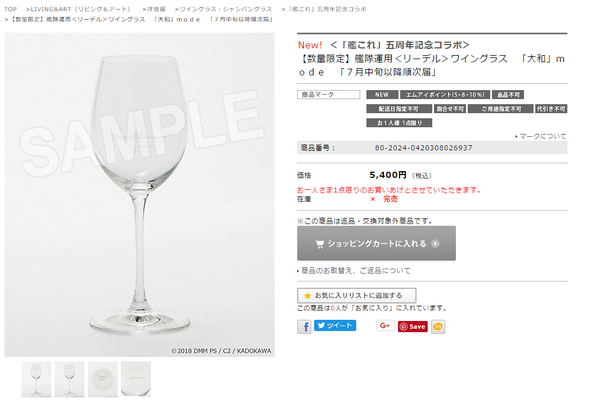Click the yellow mixi check icon
600x402 pixels.
pyautogui.click(x=438, y=327)
